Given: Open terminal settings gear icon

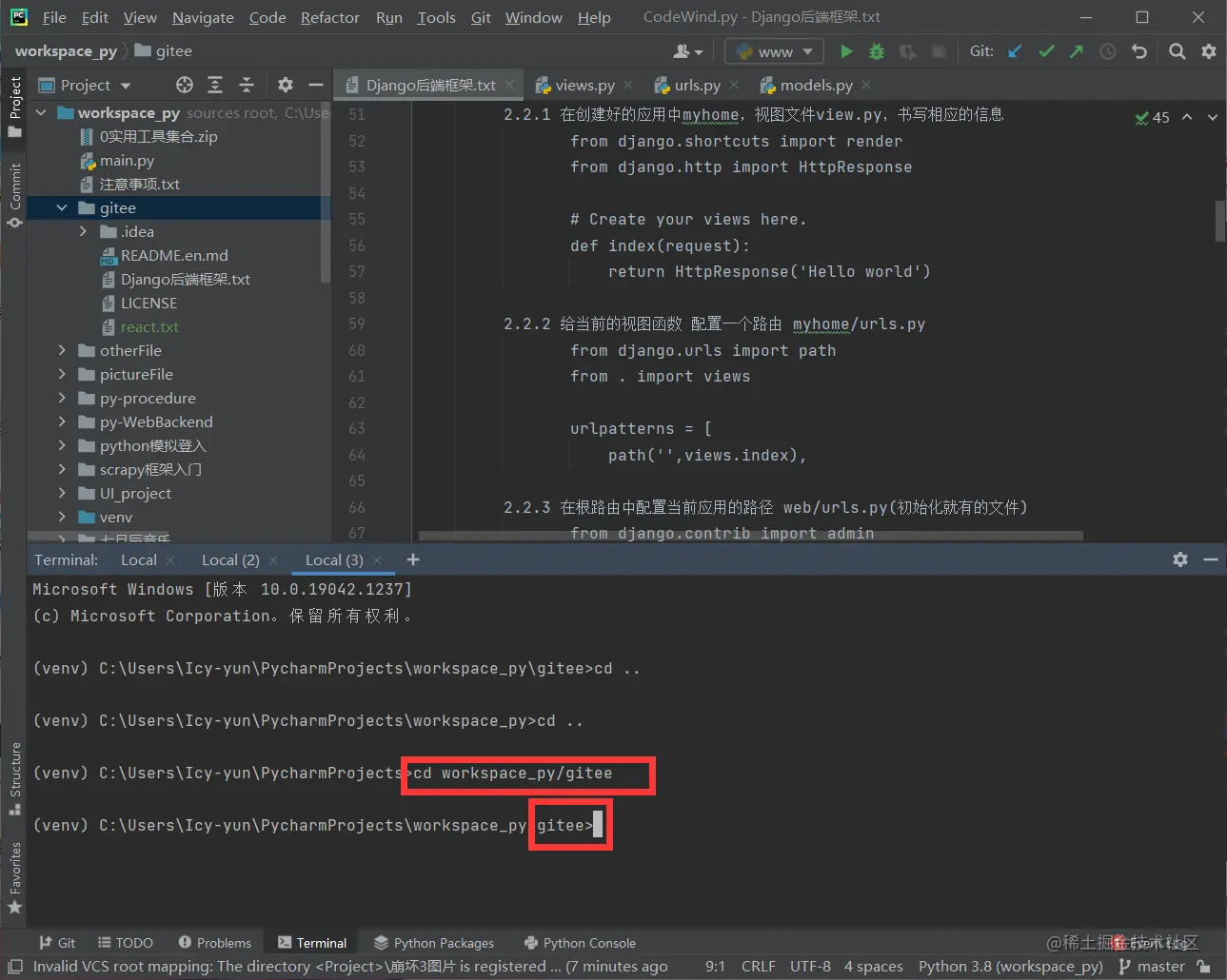Looking at the screenshot, I should coord(1180,559).
